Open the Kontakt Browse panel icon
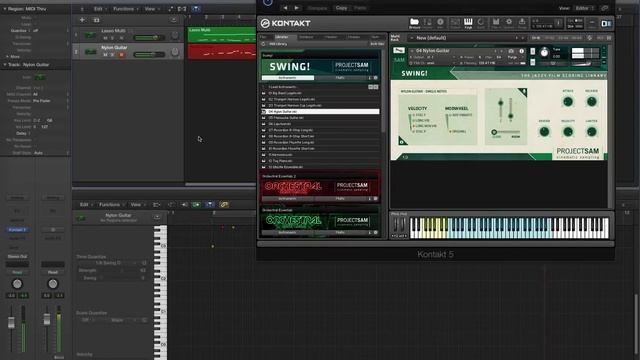The width and height of the screenshot is (640, 360). click(414, 23)
